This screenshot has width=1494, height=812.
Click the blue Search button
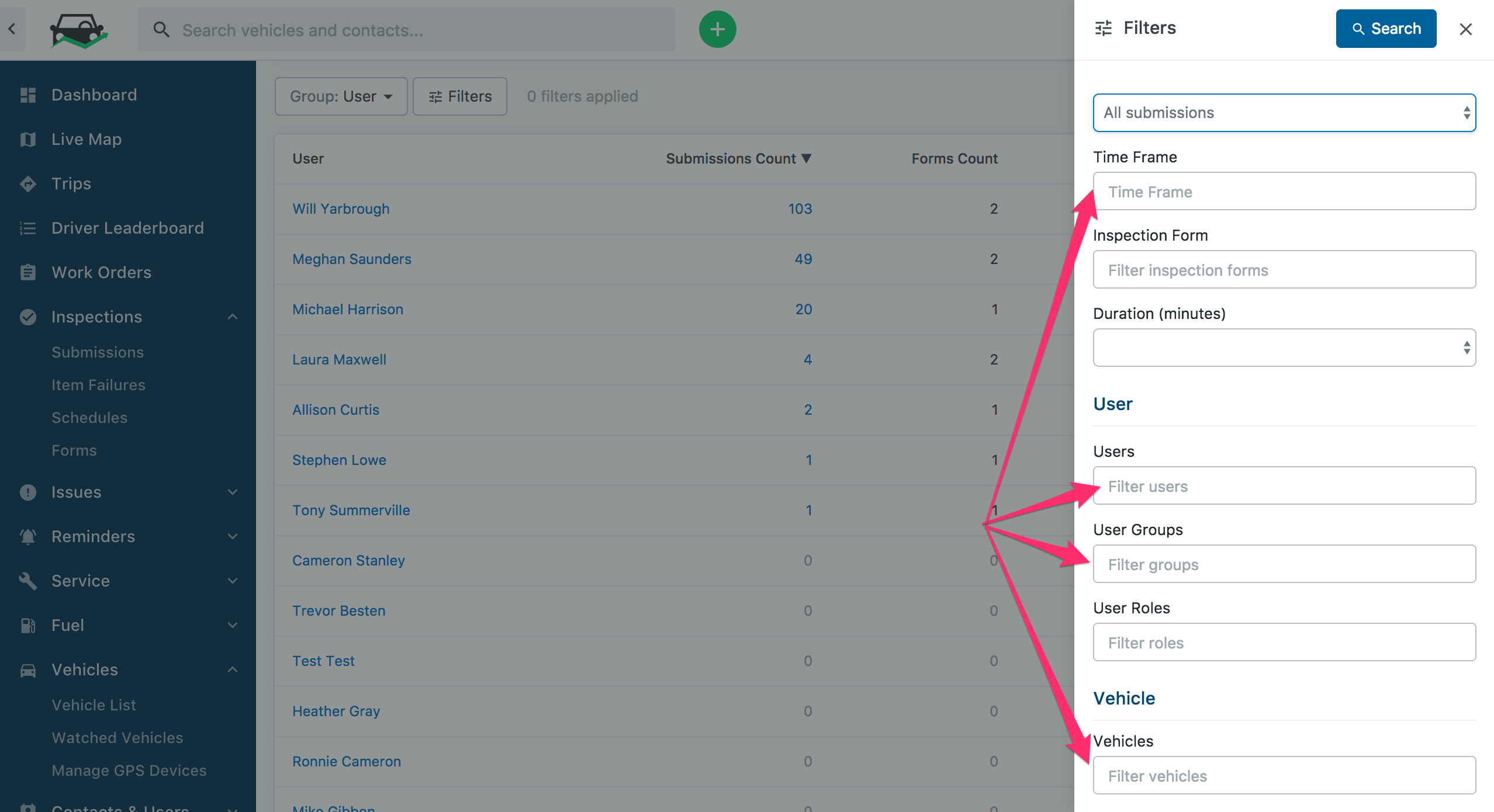tap(1386, 29)
